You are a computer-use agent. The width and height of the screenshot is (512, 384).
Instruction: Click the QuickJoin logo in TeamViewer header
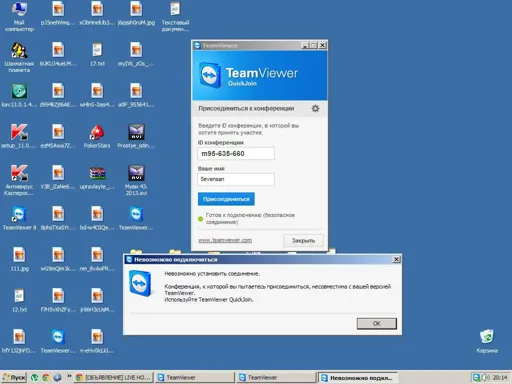(210, 75)
